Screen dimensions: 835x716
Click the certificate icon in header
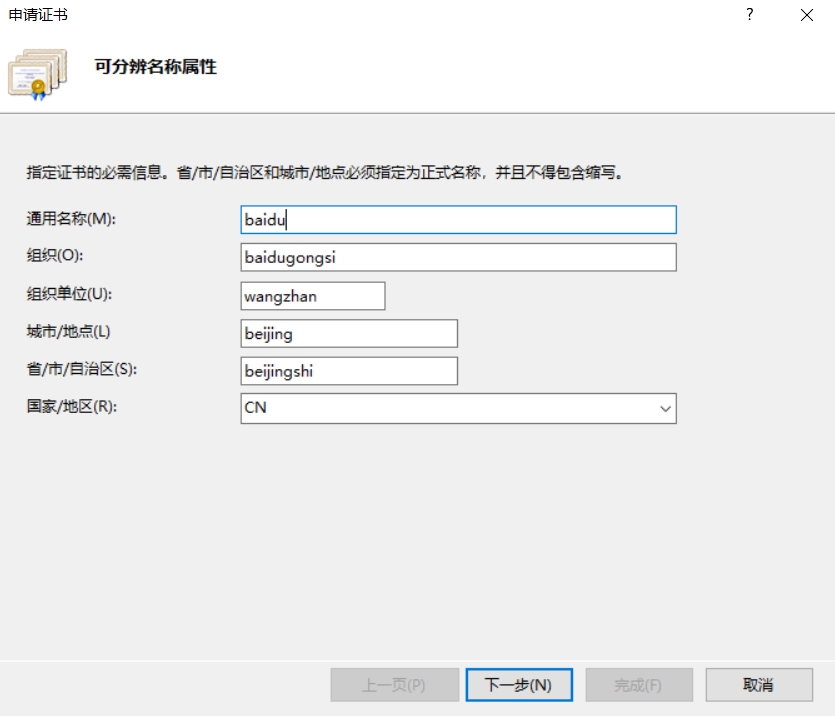point(37,74)
